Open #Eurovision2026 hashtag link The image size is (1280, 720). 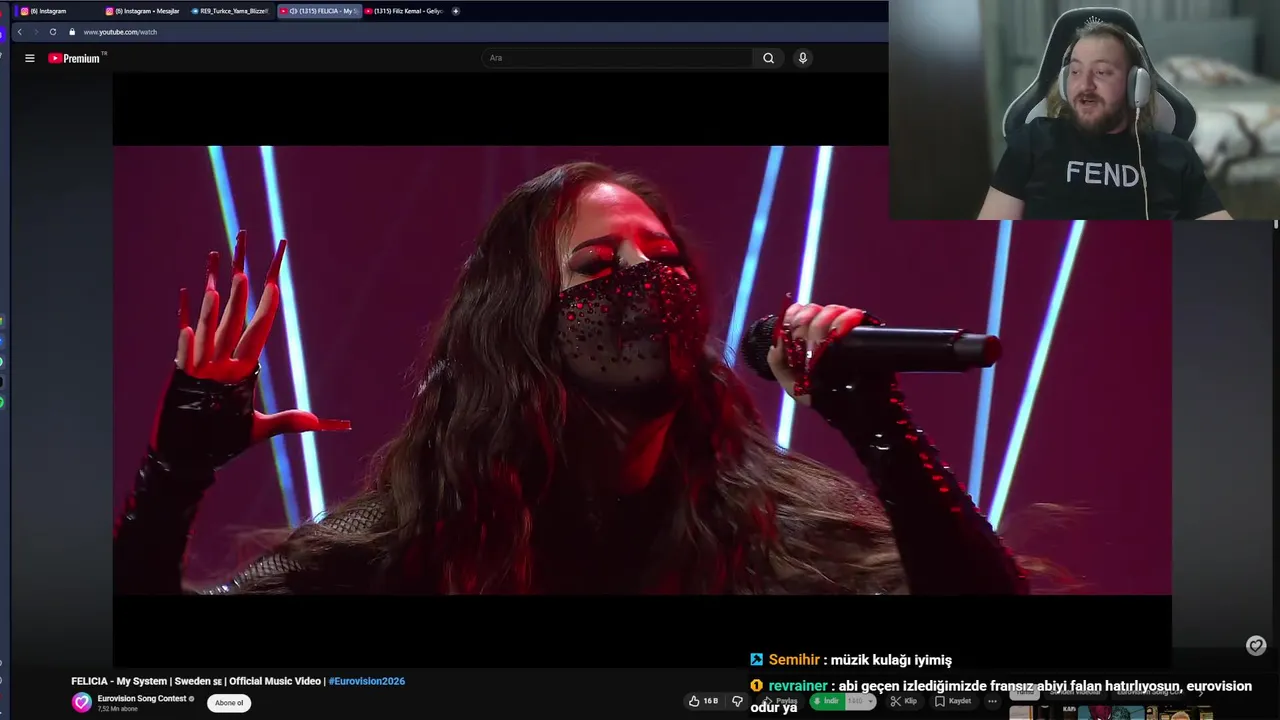pos(367,681)
